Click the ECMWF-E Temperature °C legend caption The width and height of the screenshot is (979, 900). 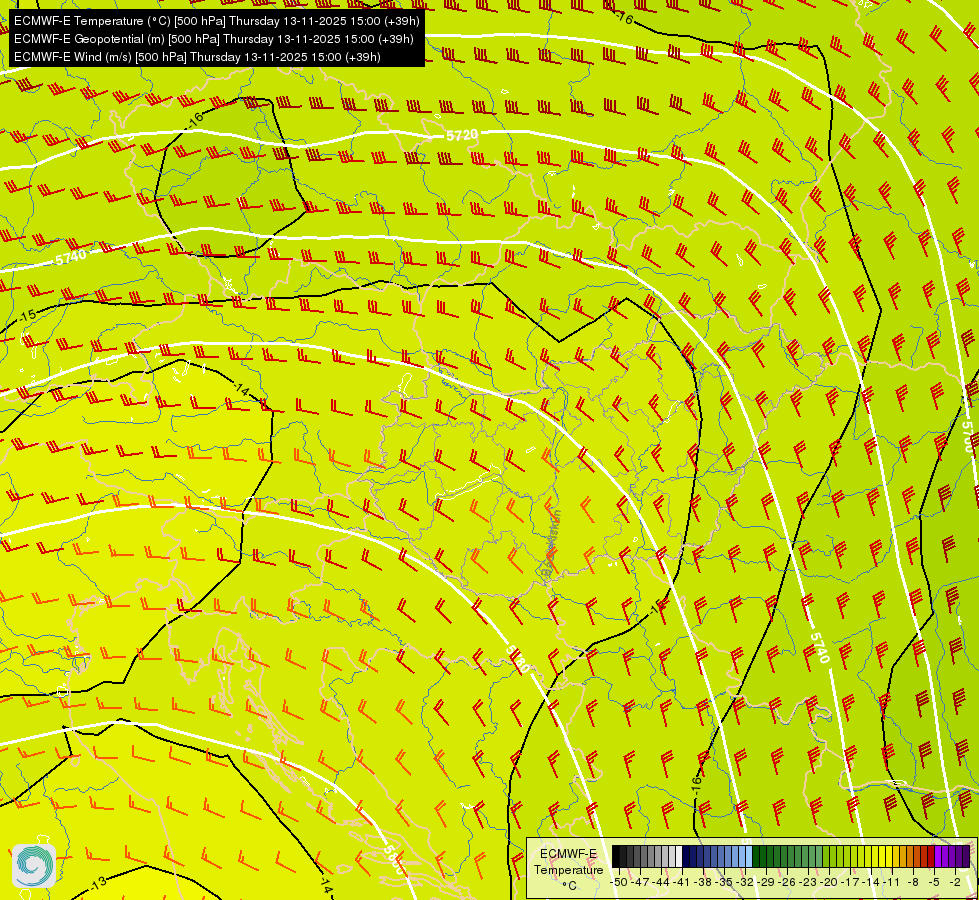(569, 870)
